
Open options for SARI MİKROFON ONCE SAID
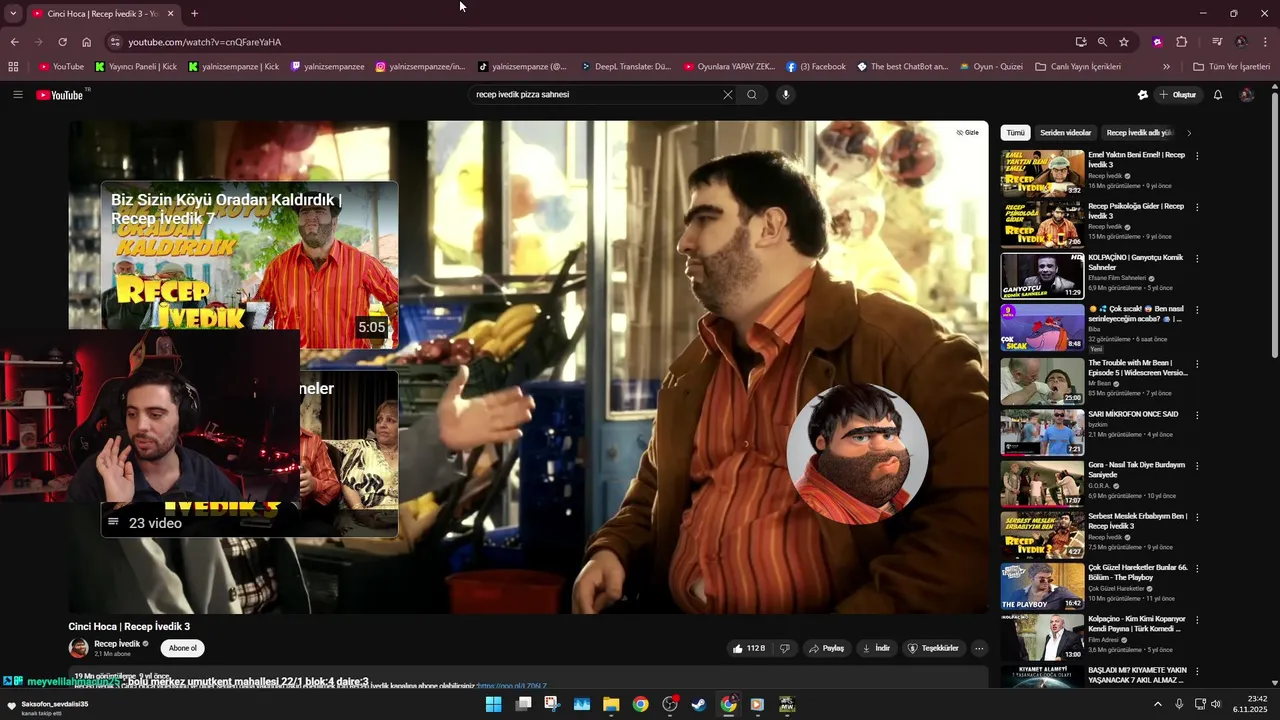(x=1197, y=415)
